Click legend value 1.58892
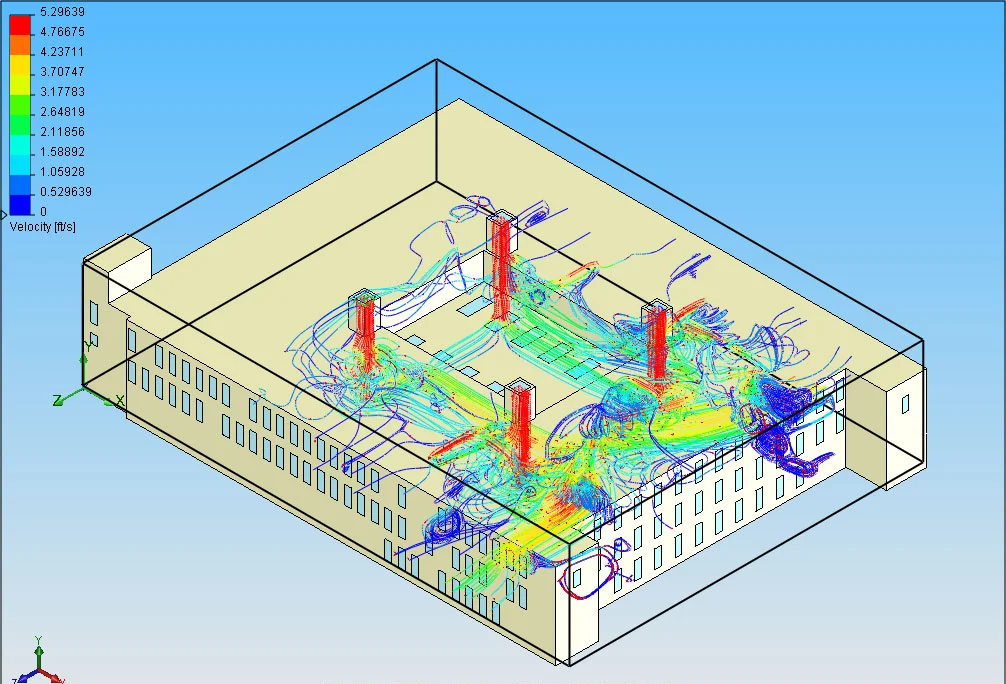This screenshot has width=1006, height=684. [62, 151]
